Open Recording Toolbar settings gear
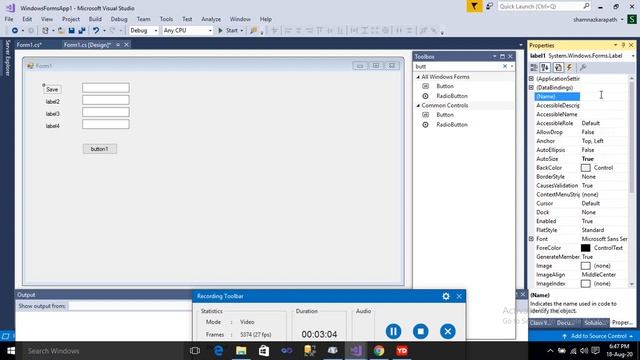 [x=446, y=296]
